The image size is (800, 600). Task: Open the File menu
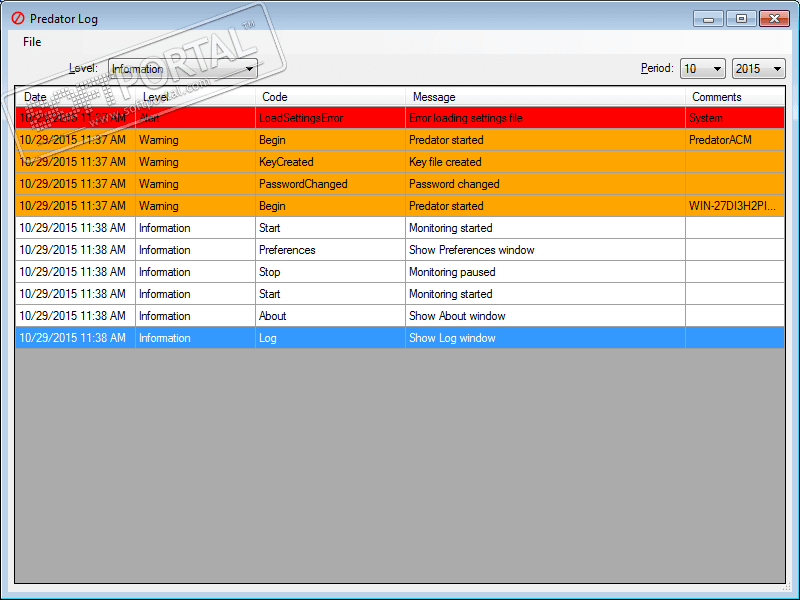tap(32, 42)
